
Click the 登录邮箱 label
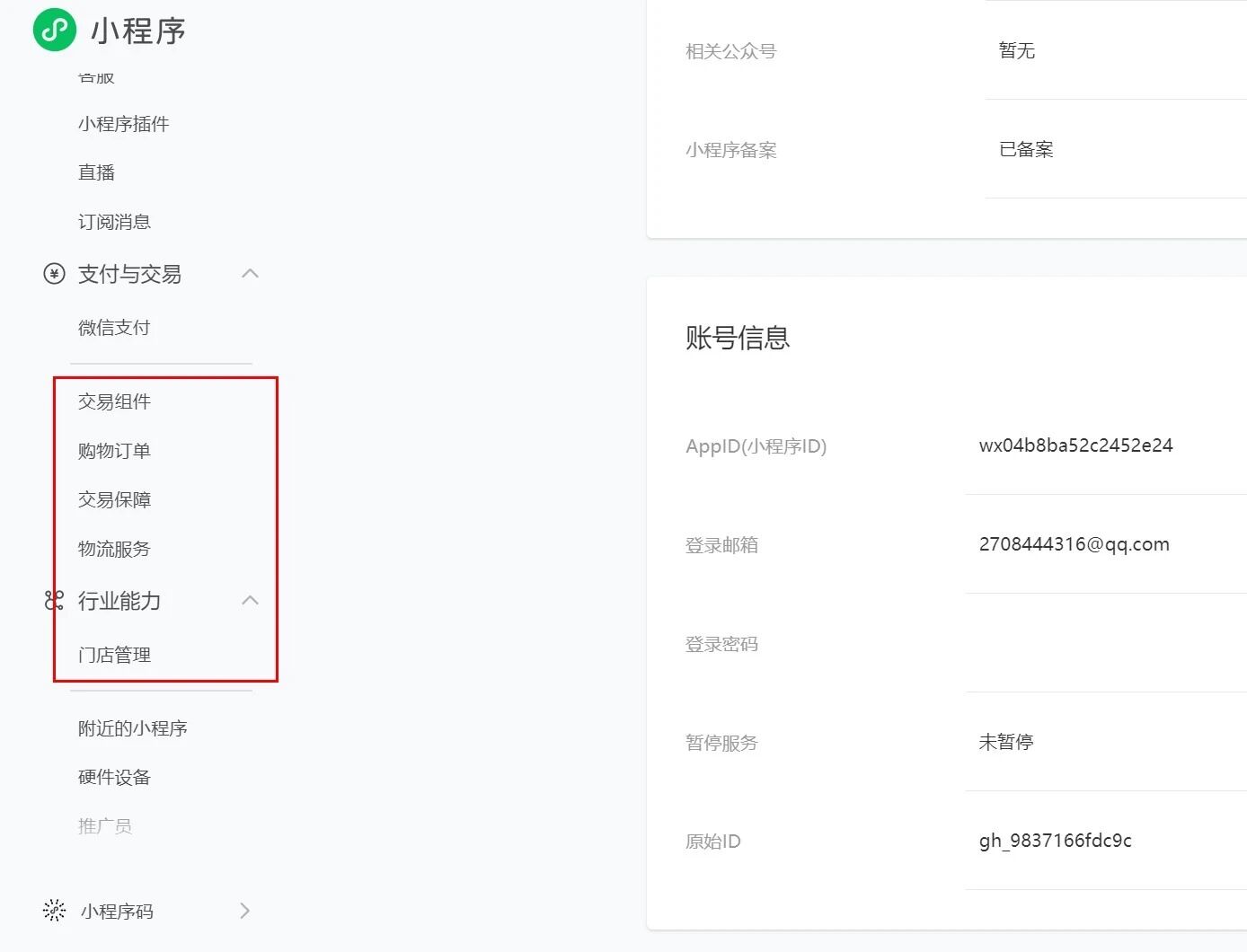[721, 545]
